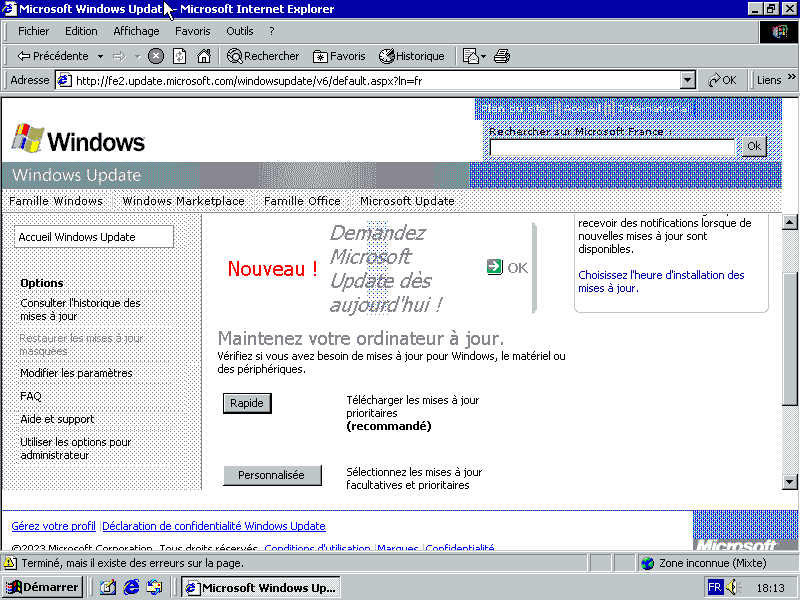The width and height of the screenshot is (800, 600).
Task: Open the Edition menu
Action: pos(81,31)
